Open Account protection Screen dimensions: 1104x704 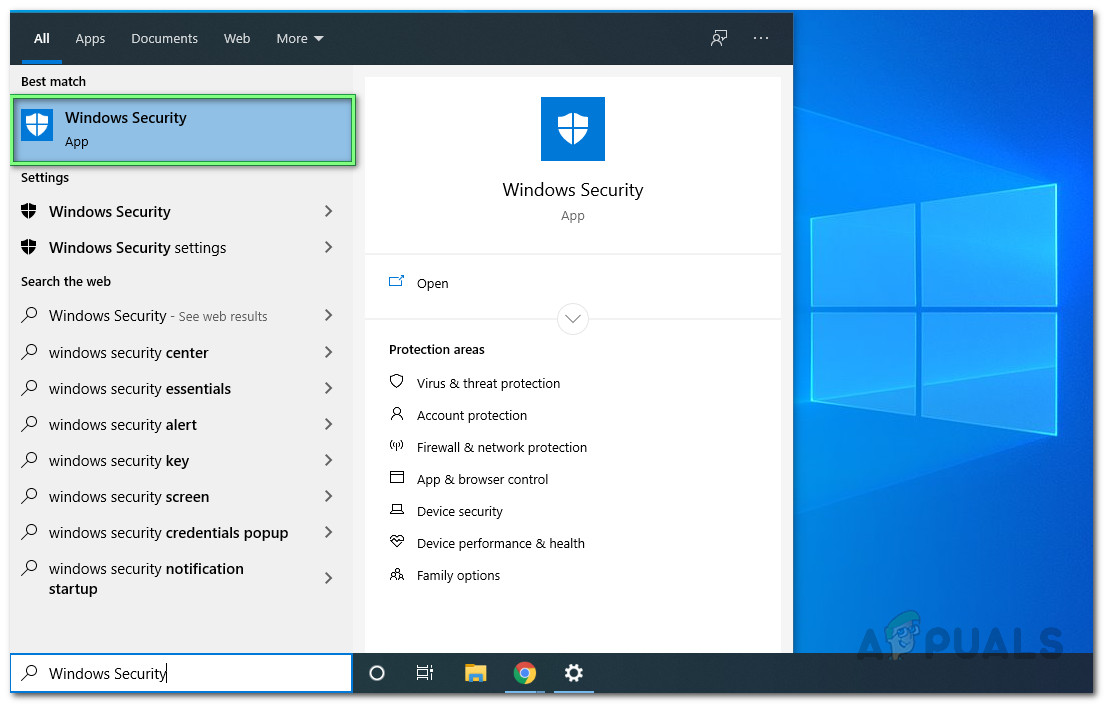pos(472,415)
